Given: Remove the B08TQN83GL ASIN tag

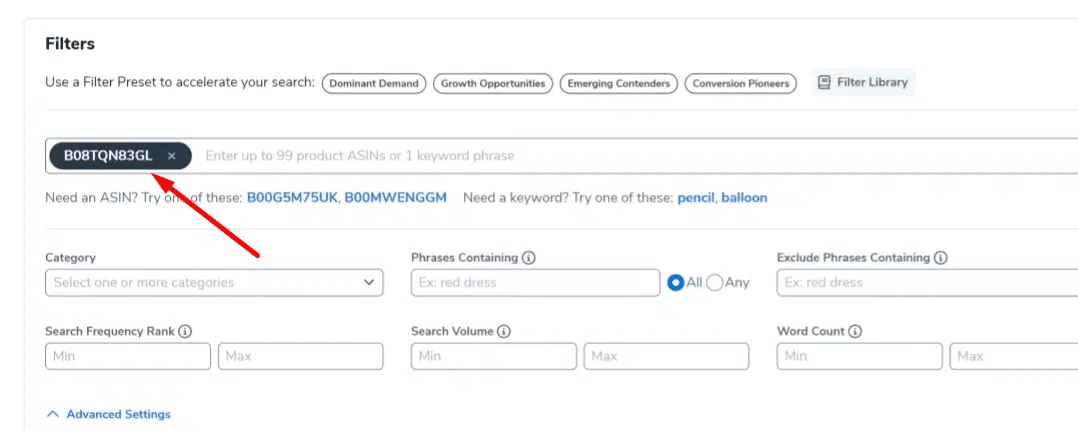Looking at the screenshot, I should coord(172,156).
